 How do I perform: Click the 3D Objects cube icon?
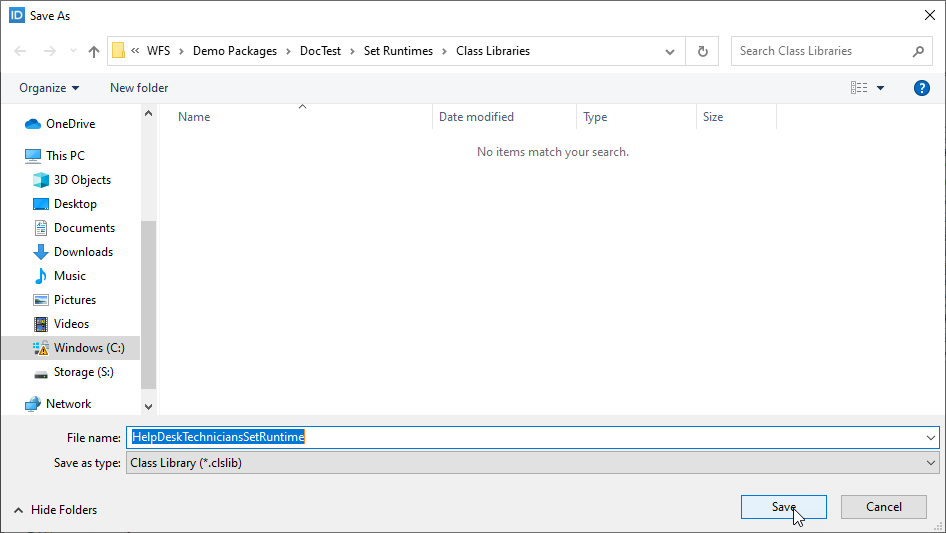coord(40,180)
